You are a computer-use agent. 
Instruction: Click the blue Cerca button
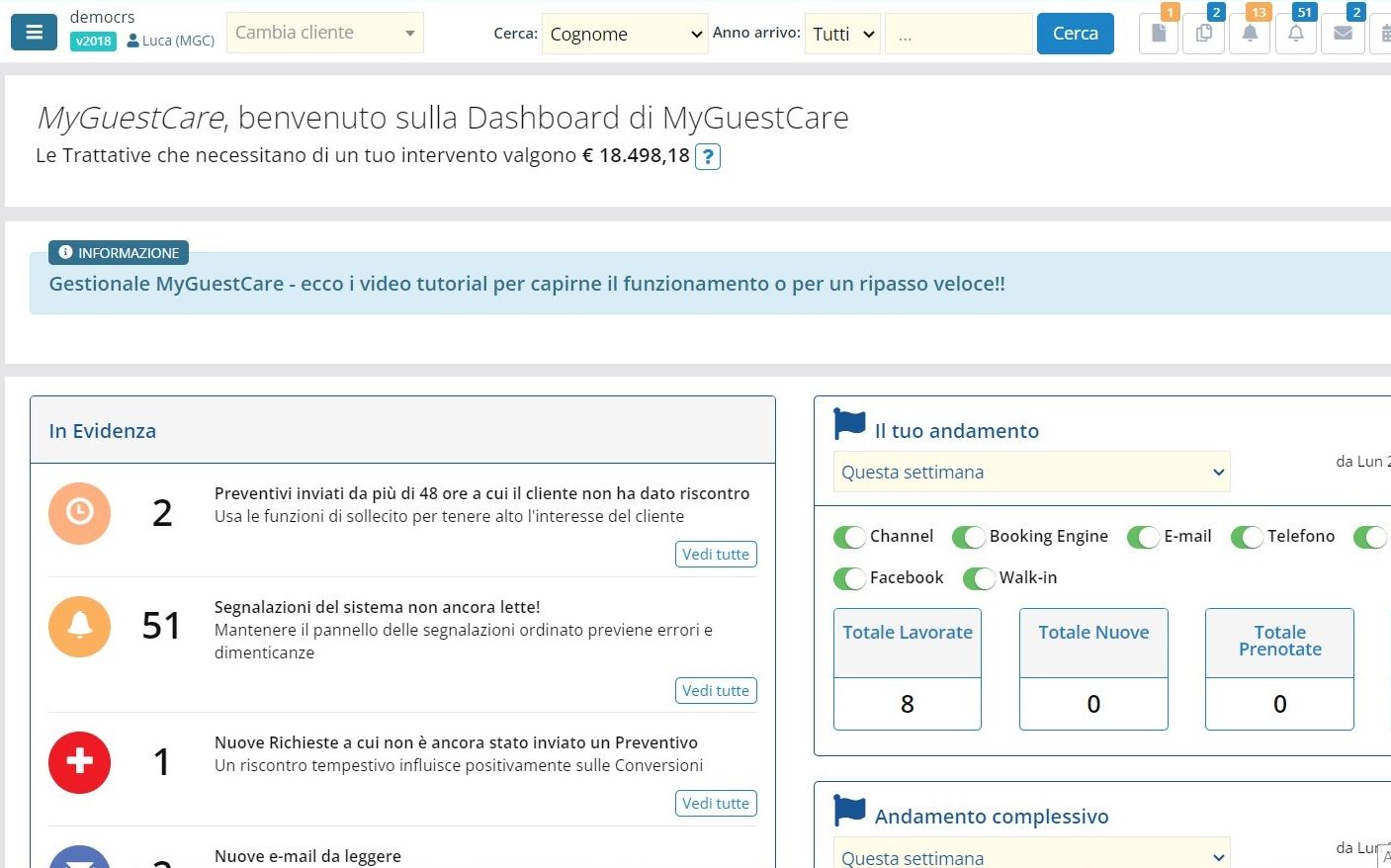point(1076,34)
